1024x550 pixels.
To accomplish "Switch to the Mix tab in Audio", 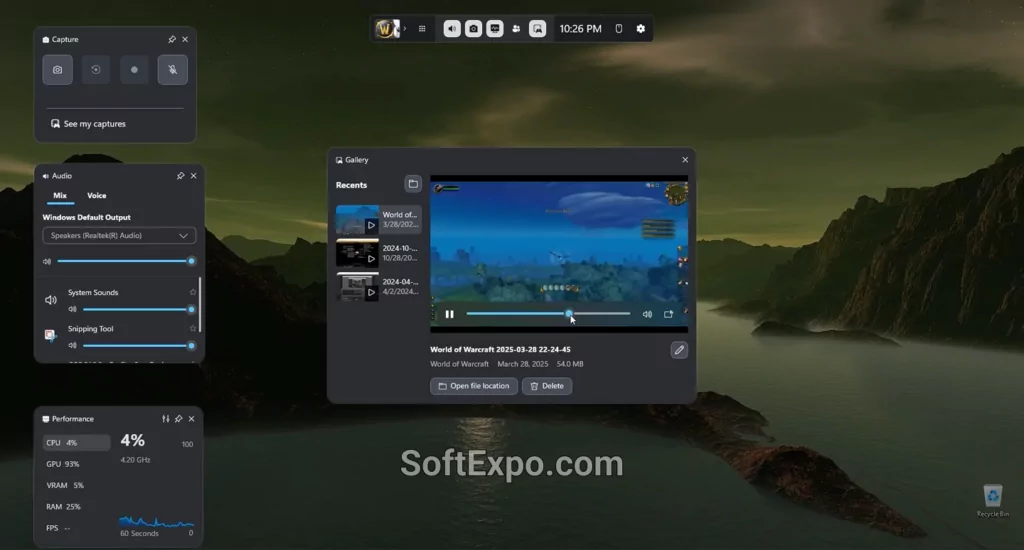I will pyautogui.click(x=60, y=195).
